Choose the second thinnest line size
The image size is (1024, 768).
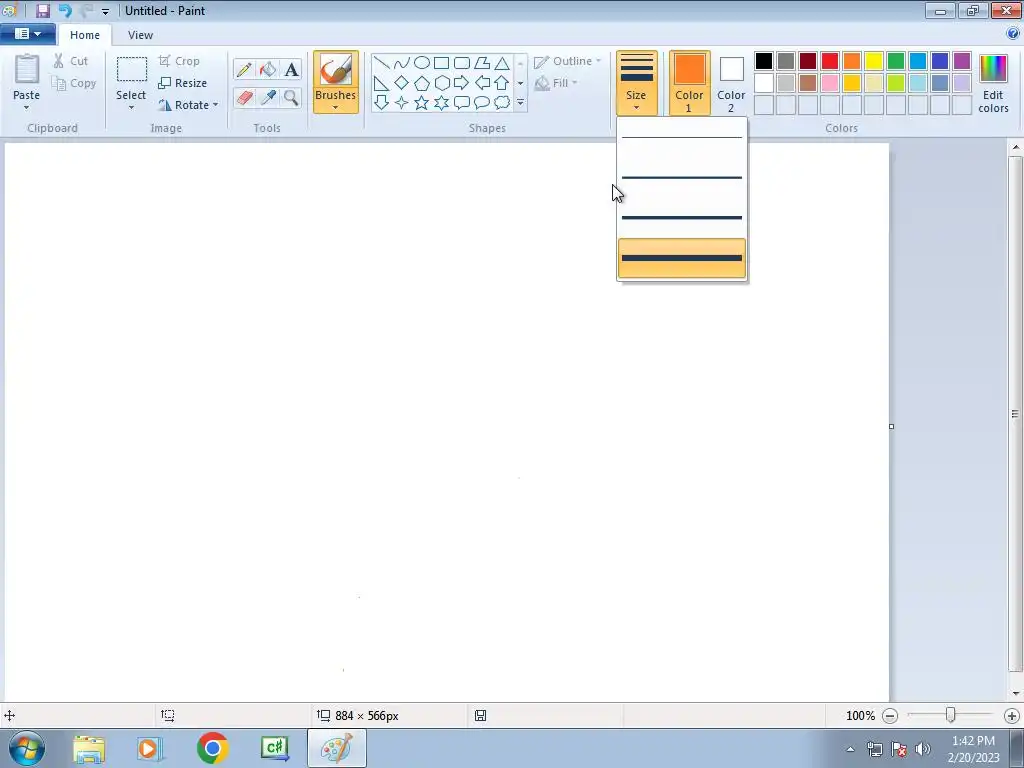point(682,177)
